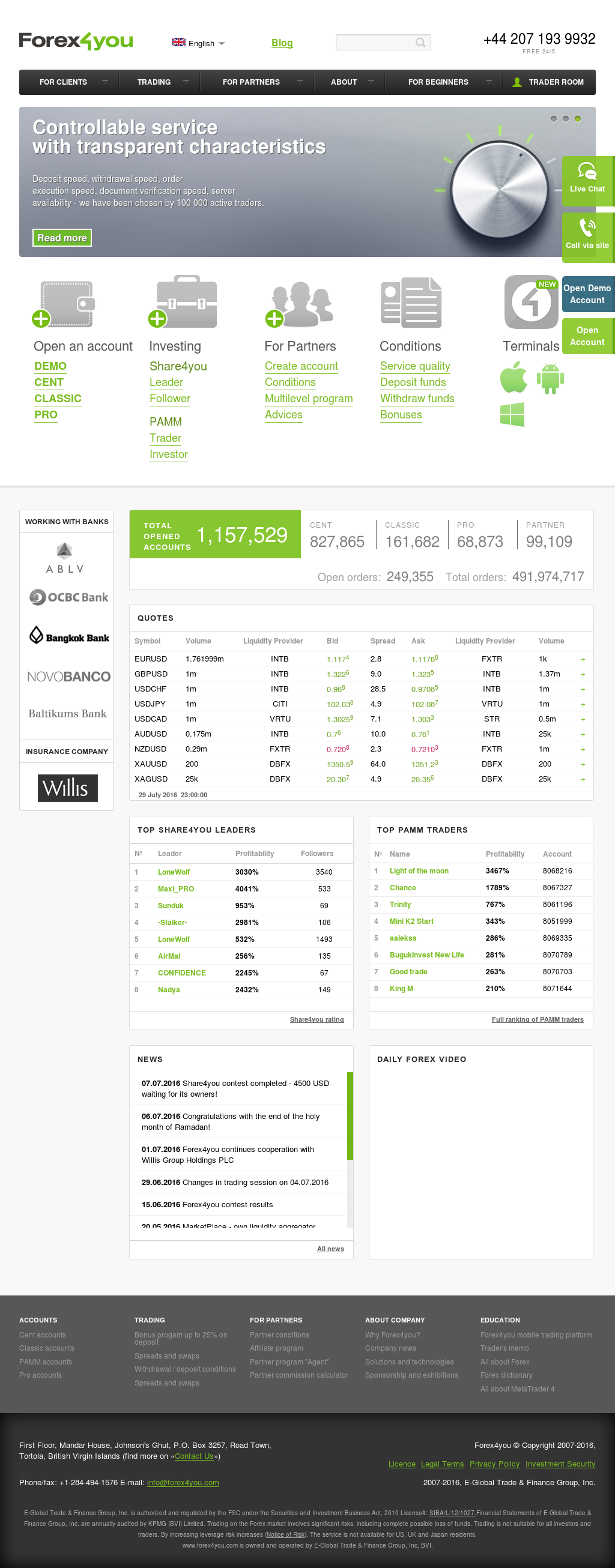Open the Maxi_PRO leader profile
Screen dimensions: 615x1568
[x=176, y=889]
